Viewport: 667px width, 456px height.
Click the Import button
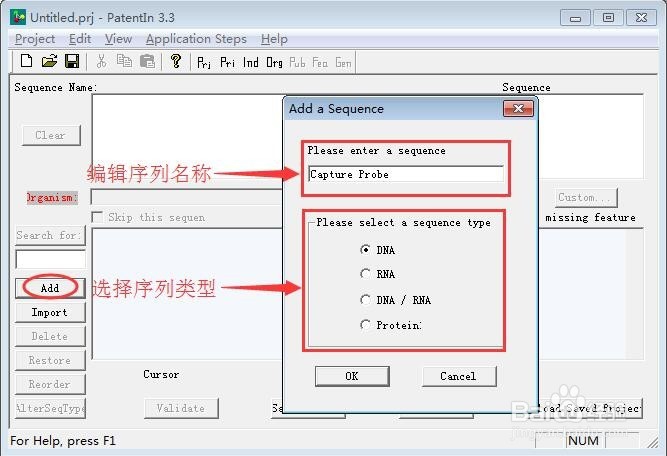(50, 312)
